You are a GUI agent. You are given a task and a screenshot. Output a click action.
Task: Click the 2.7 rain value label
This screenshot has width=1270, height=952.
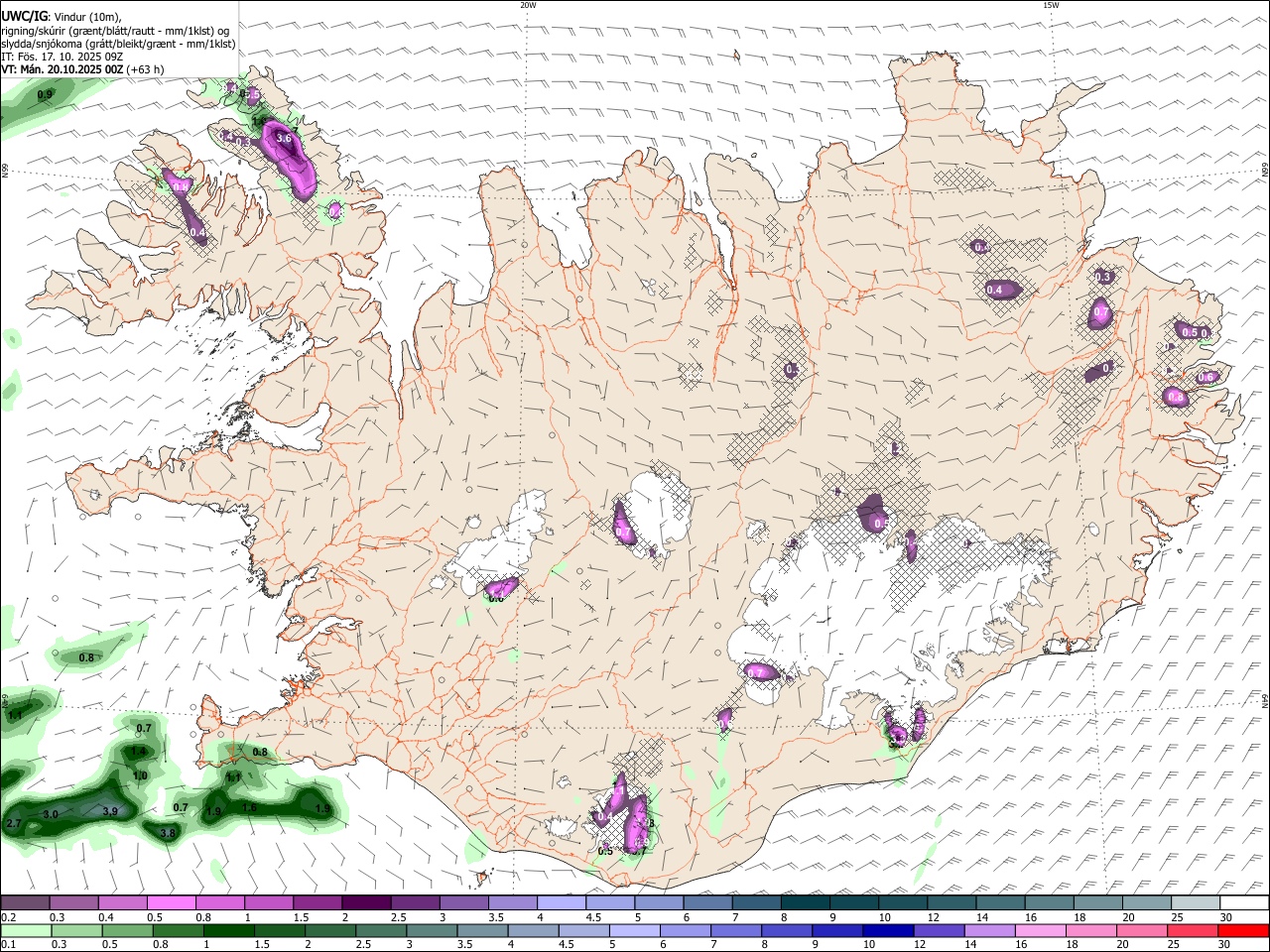click(x=14, y=824)
